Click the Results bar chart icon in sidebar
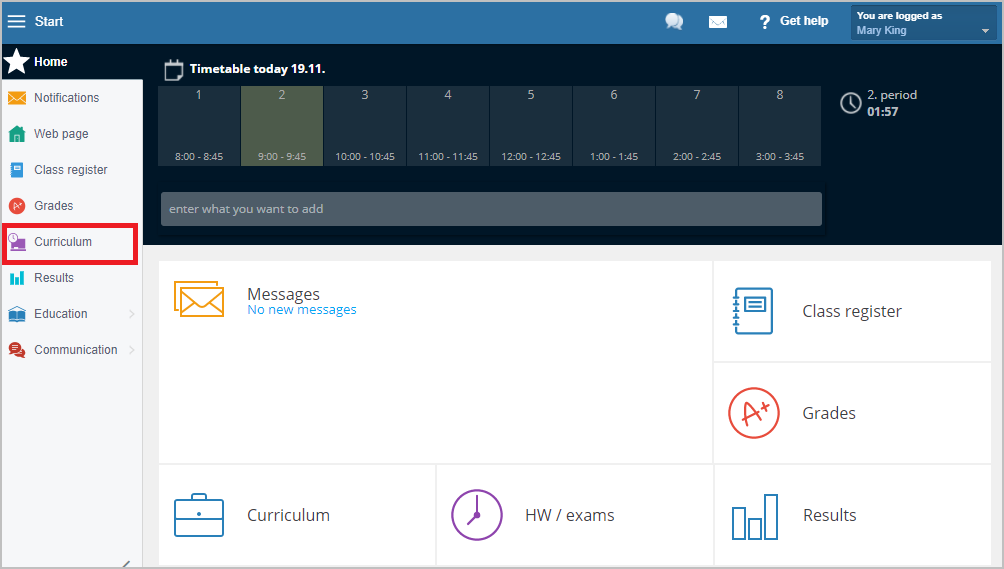1004x569 pixels. (x=17, y=278)
